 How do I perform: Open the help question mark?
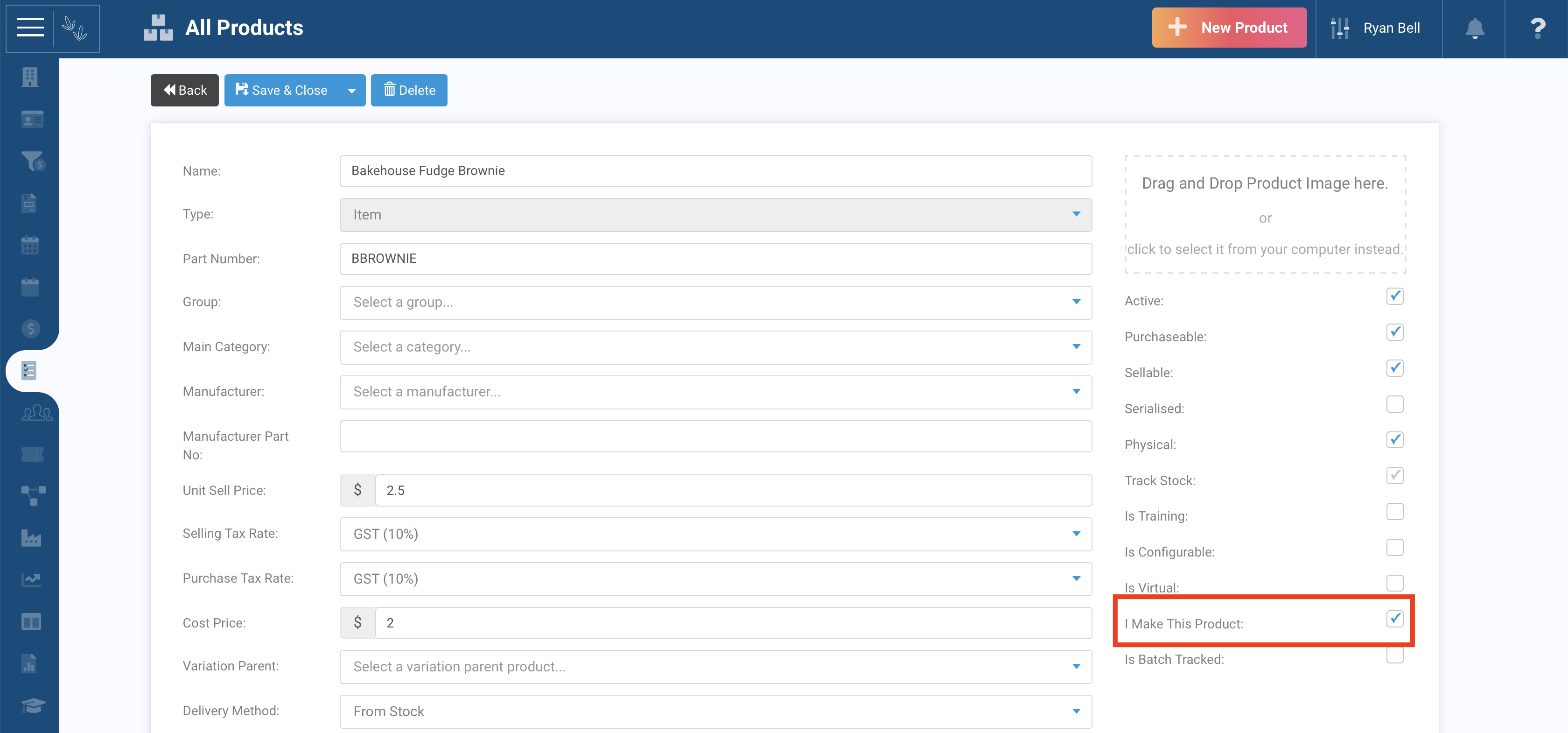[1538, 28]
